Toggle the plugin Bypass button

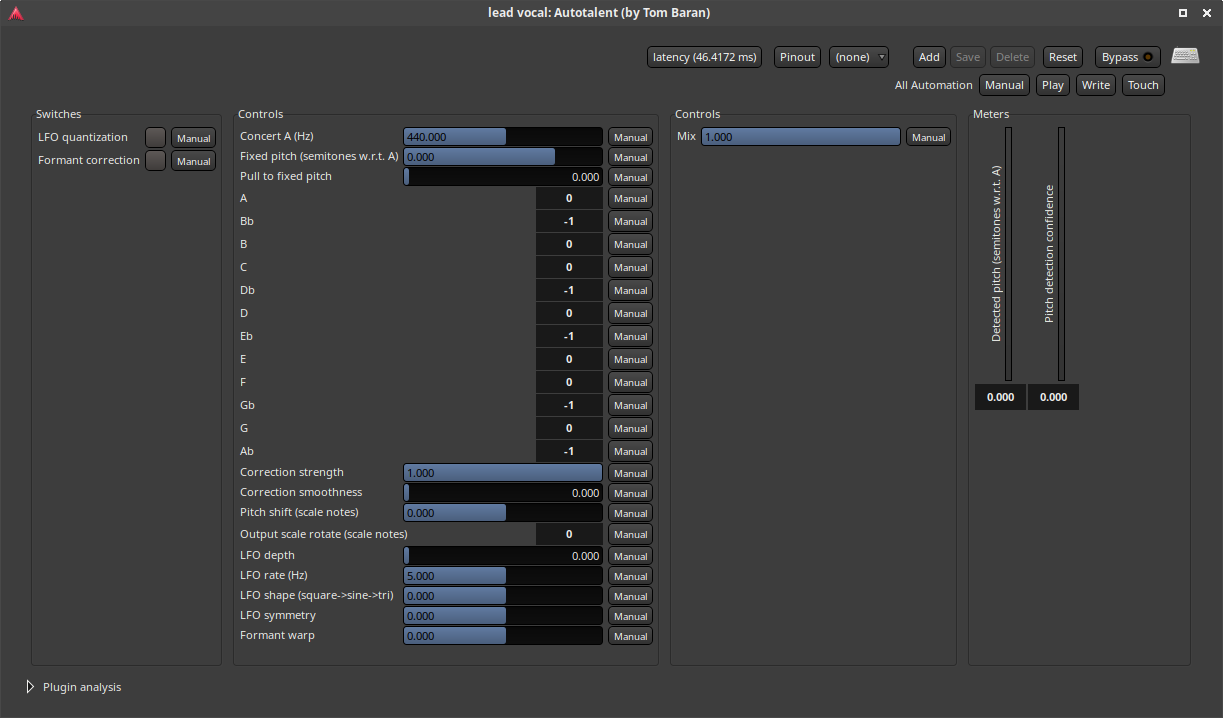point(1128,57)
